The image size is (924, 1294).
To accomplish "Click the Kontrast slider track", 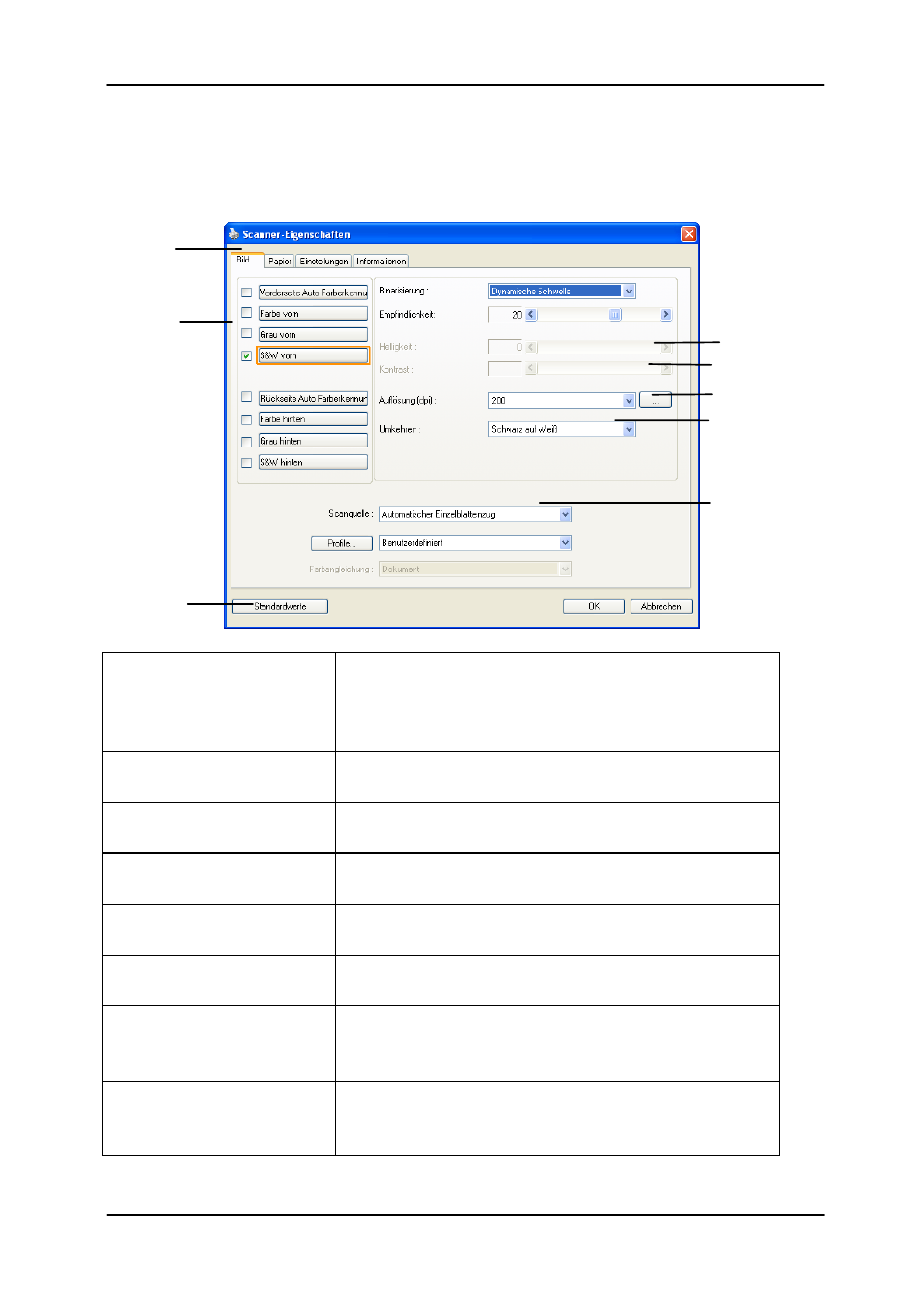I will (599, 369).
